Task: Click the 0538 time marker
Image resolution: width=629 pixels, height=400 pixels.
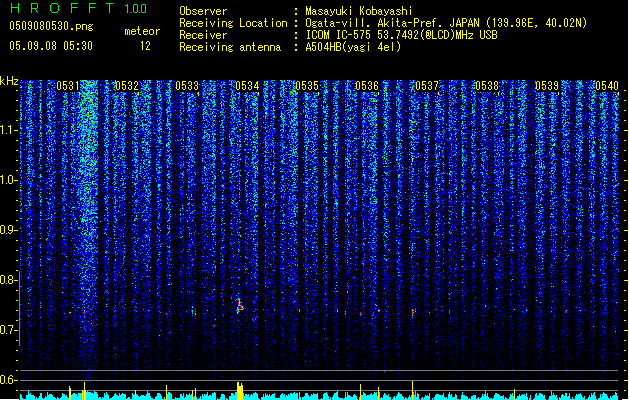Action: pyautogui.click(x=487, y=85)
